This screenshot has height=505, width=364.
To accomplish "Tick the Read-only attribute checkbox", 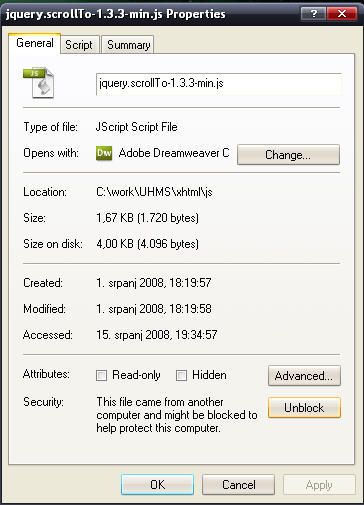I will (101, 375).
